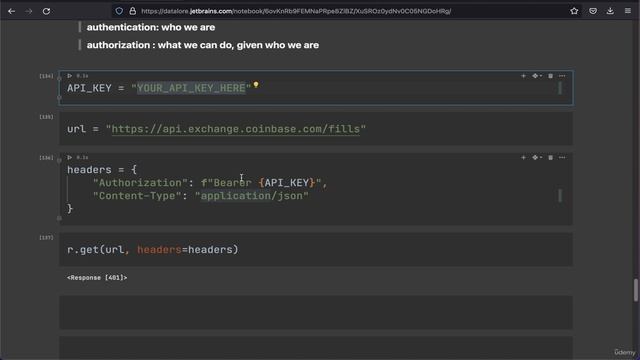Delete the headers cell with the trash icon

[550, 158]
